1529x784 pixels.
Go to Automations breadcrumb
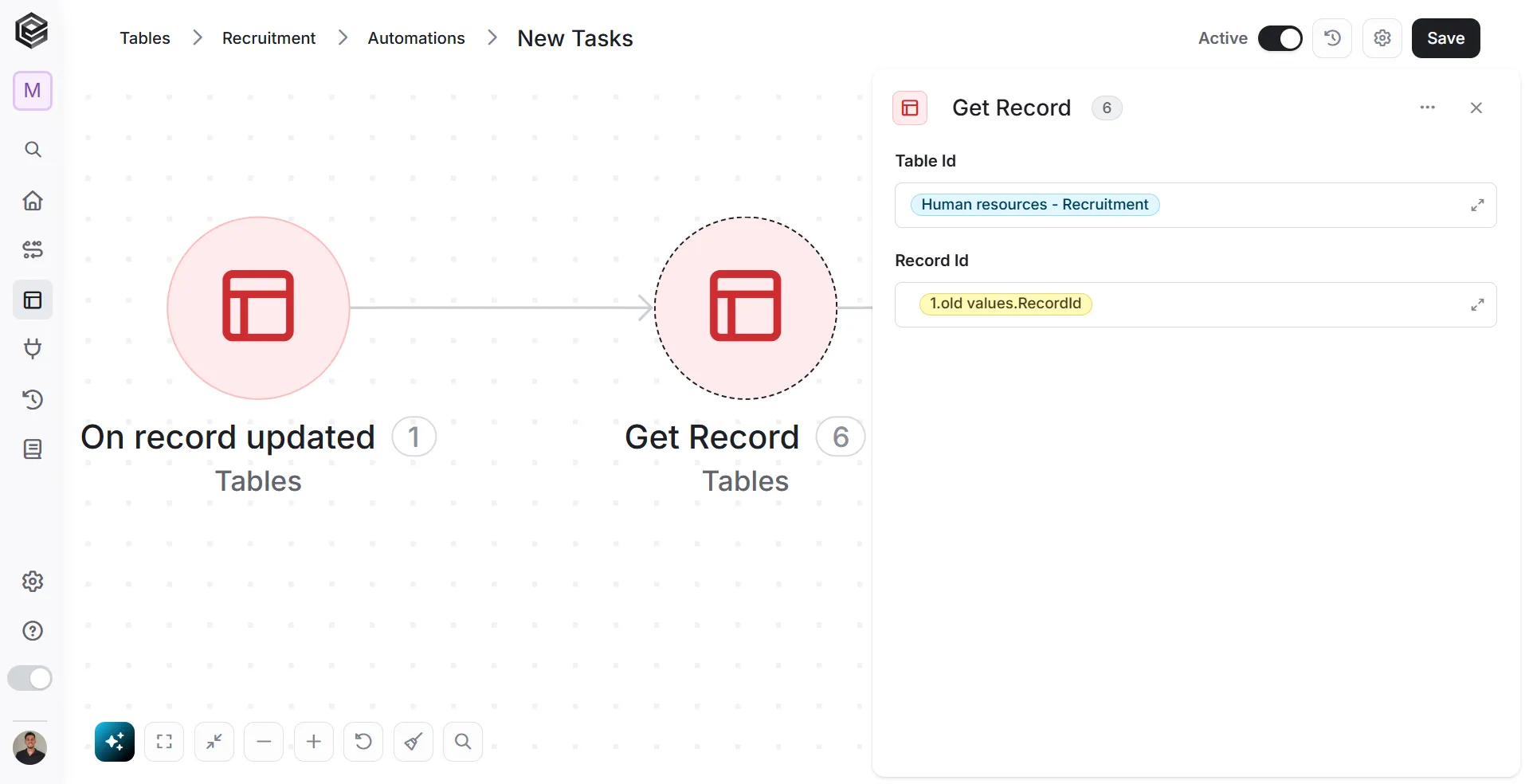click(416, 38)
